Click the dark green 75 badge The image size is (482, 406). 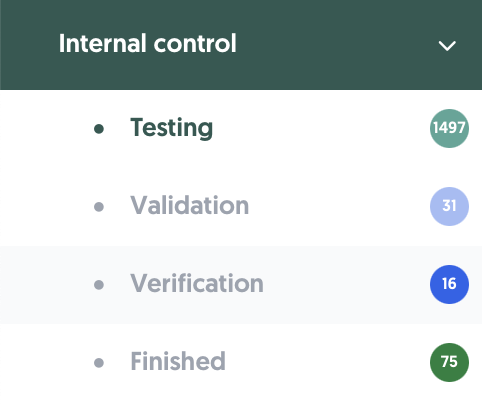(x=449, y=362)
